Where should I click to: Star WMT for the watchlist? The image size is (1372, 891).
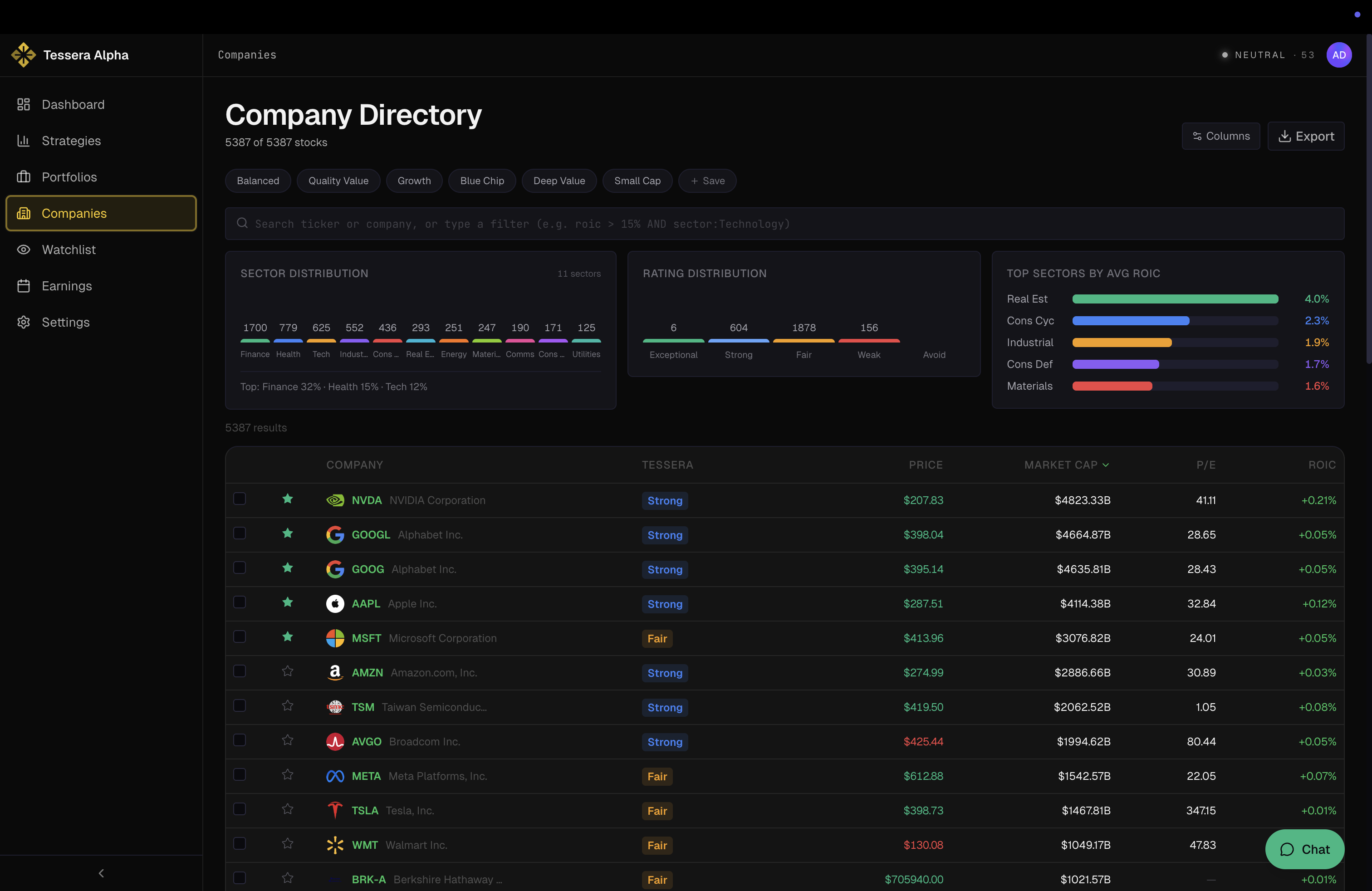click(x=288, y=844)
